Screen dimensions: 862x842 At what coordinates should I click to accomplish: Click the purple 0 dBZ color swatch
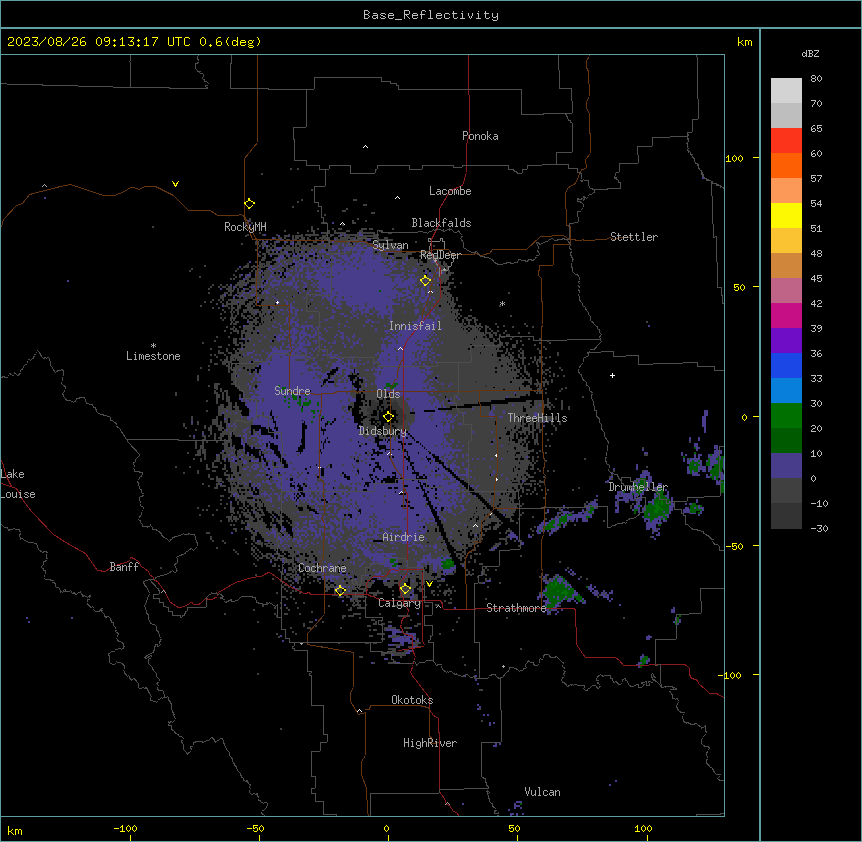click(x=786, y=466)
